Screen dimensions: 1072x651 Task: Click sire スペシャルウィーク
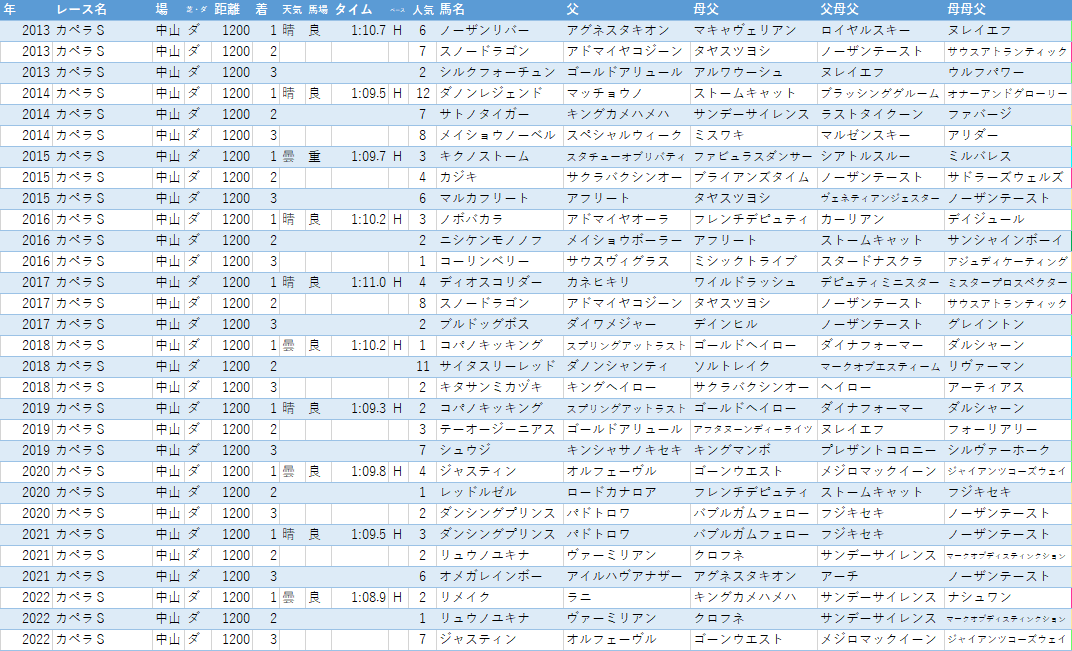tap(624, 135)
